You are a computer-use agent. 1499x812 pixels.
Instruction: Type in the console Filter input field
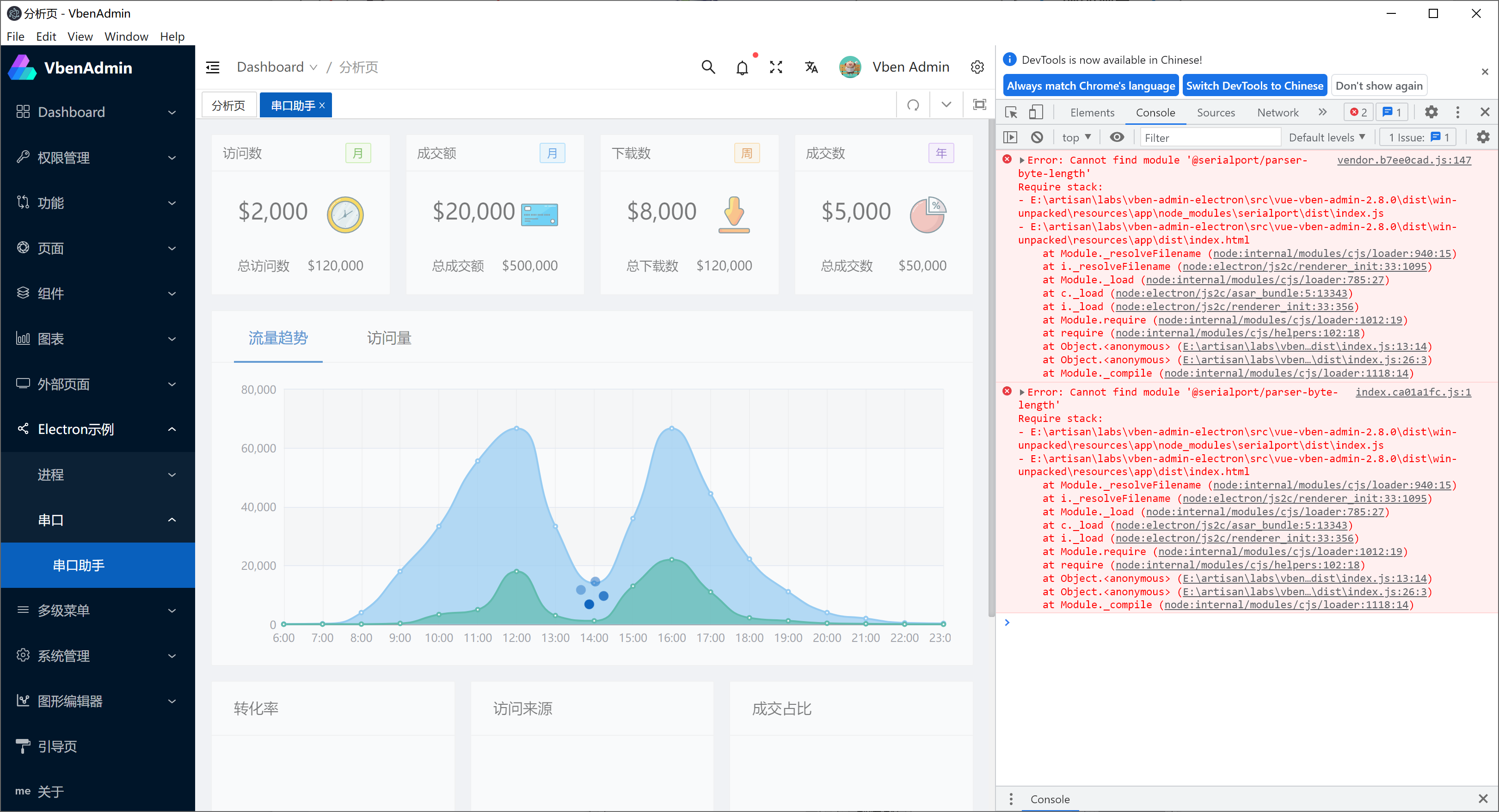tap(1210, 137)
